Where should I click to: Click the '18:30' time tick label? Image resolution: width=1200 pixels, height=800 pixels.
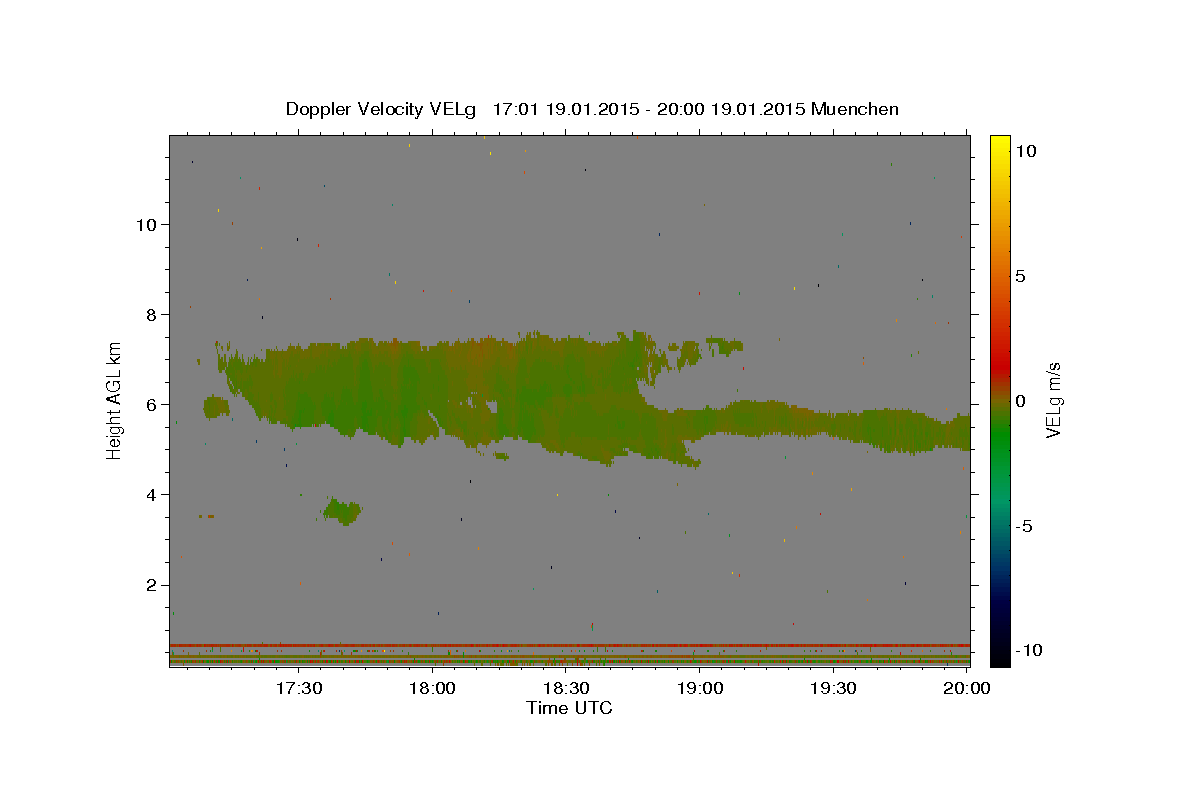point(566,689)
